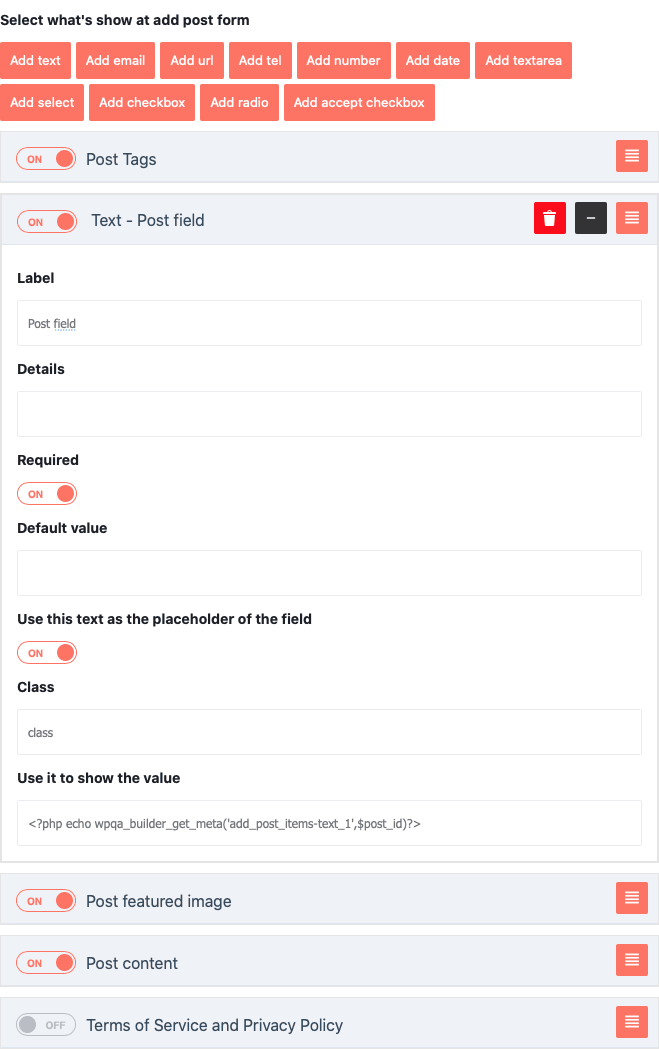Enable Terms of Service and Privacy Policy

(46, 1024)
